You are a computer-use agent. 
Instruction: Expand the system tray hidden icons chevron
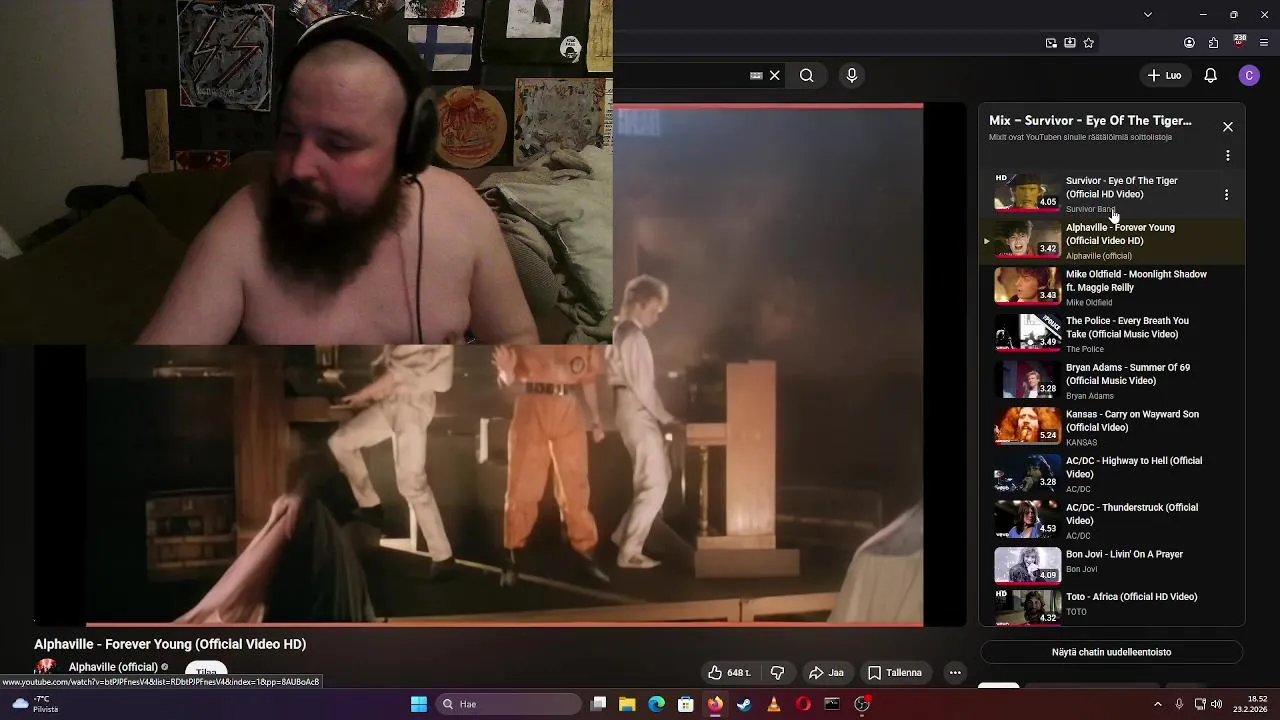[1158, 704]
